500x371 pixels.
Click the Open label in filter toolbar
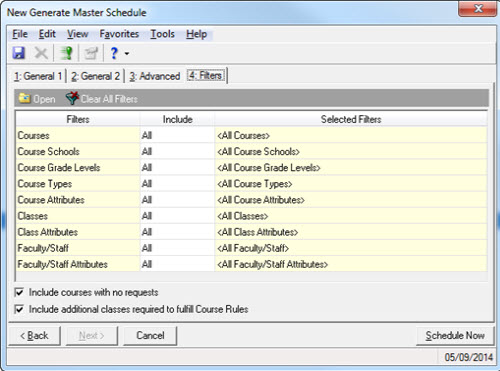pyautogui.click(x=44, y=99)
